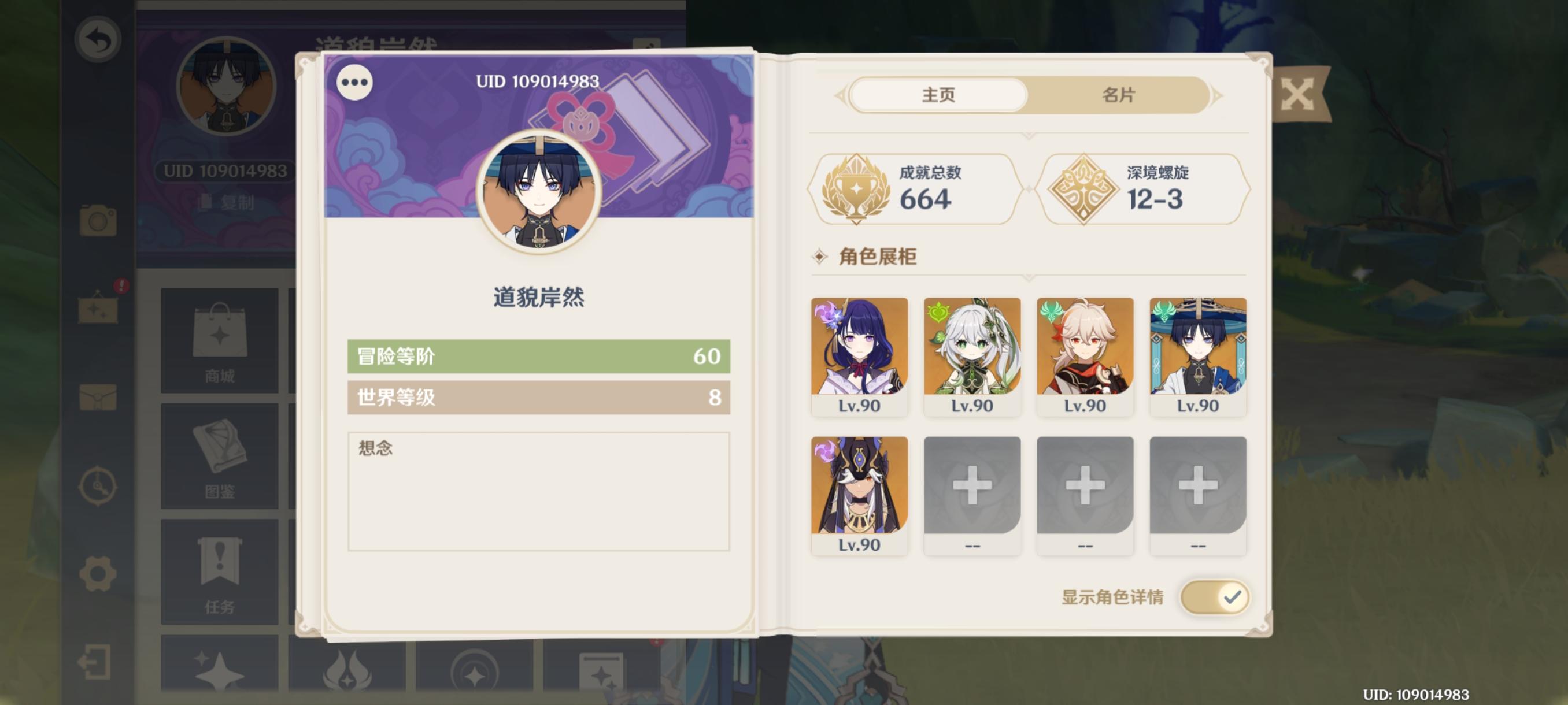Click the logout door icon

[x=95, y=662]
